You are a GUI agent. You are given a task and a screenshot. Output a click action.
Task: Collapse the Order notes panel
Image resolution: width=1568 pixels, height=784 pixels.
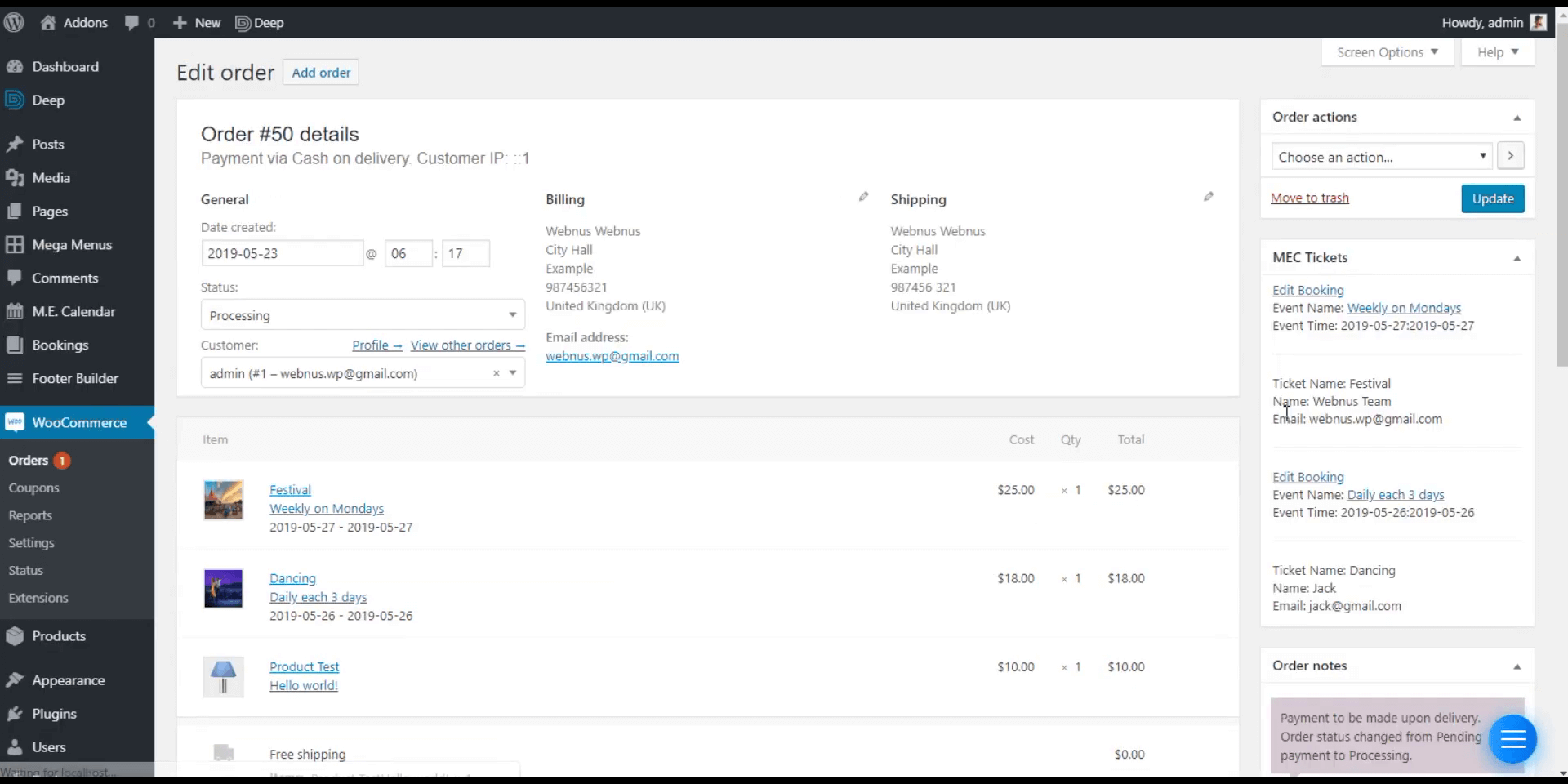click(x=1517, y=666)
